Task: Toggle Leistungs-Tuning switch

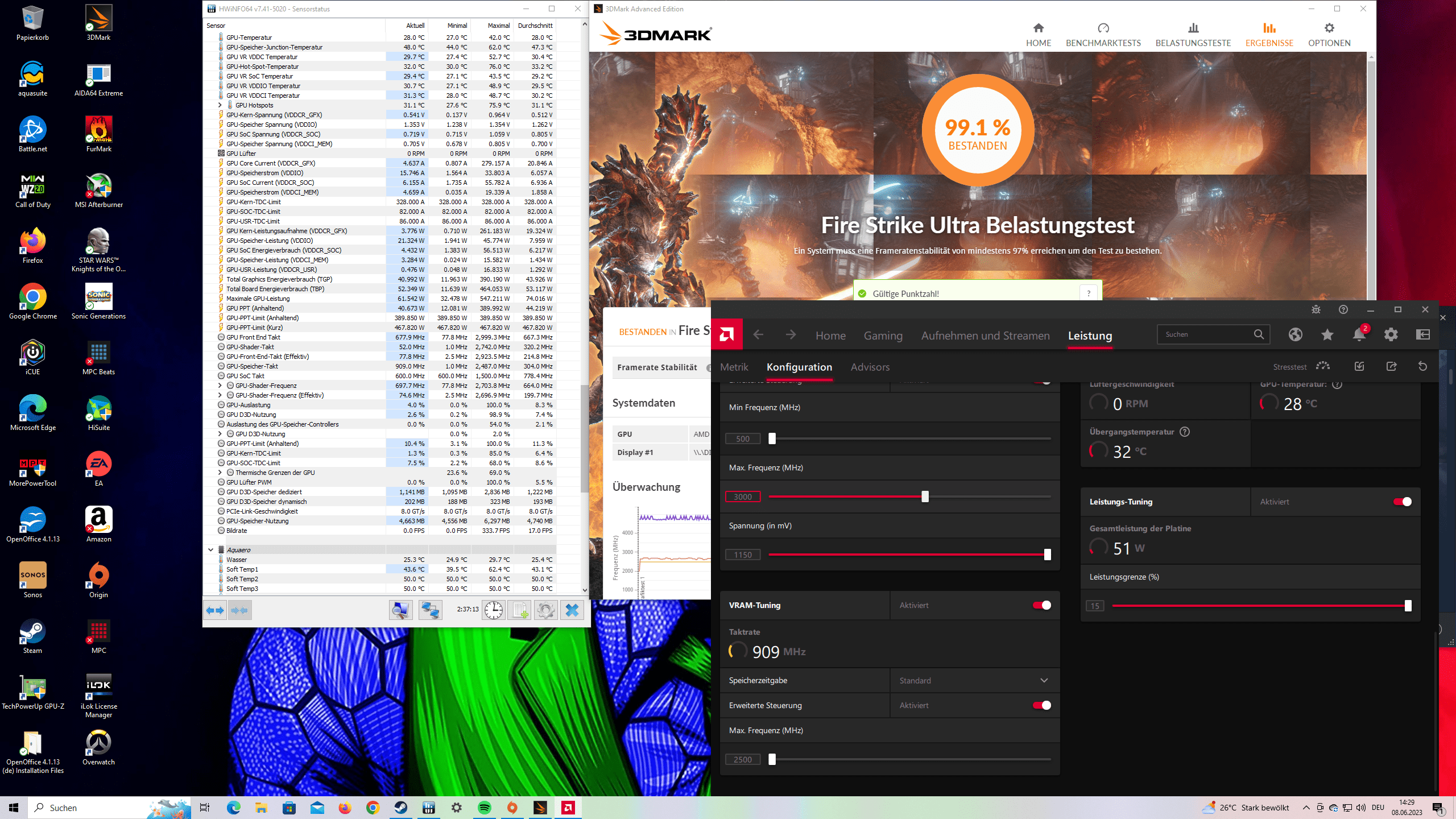Action: (x=1403, y=502)
